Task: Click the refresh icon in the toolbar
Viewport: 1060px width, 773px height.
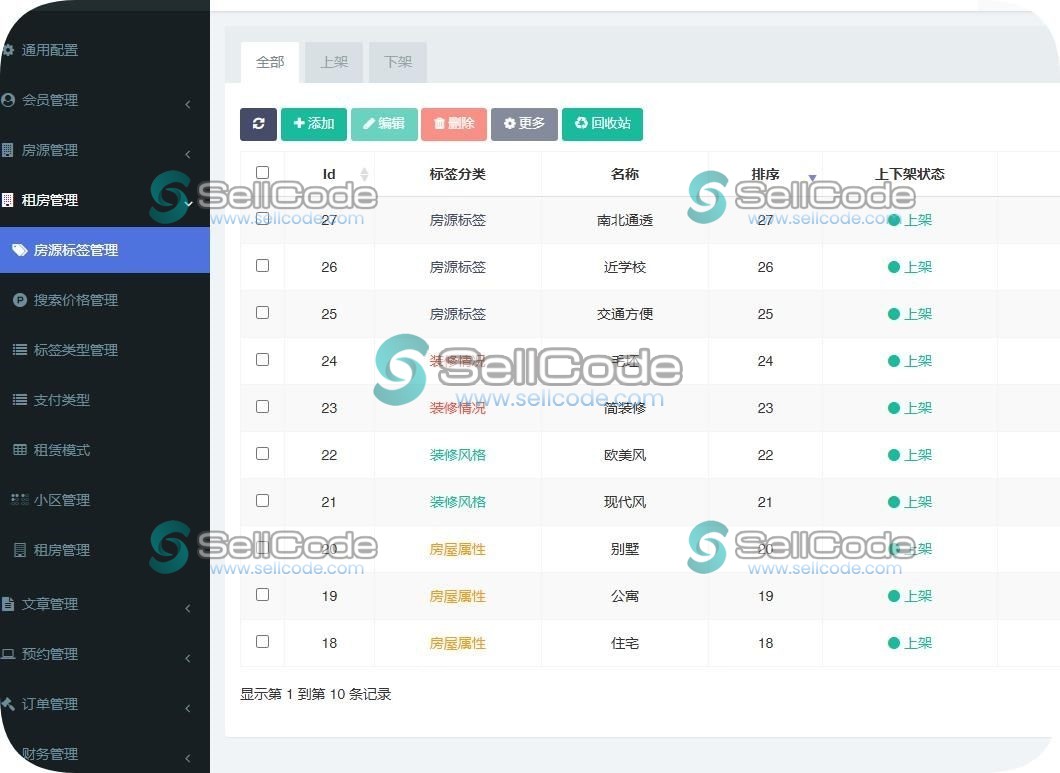Action: [258, 124]
